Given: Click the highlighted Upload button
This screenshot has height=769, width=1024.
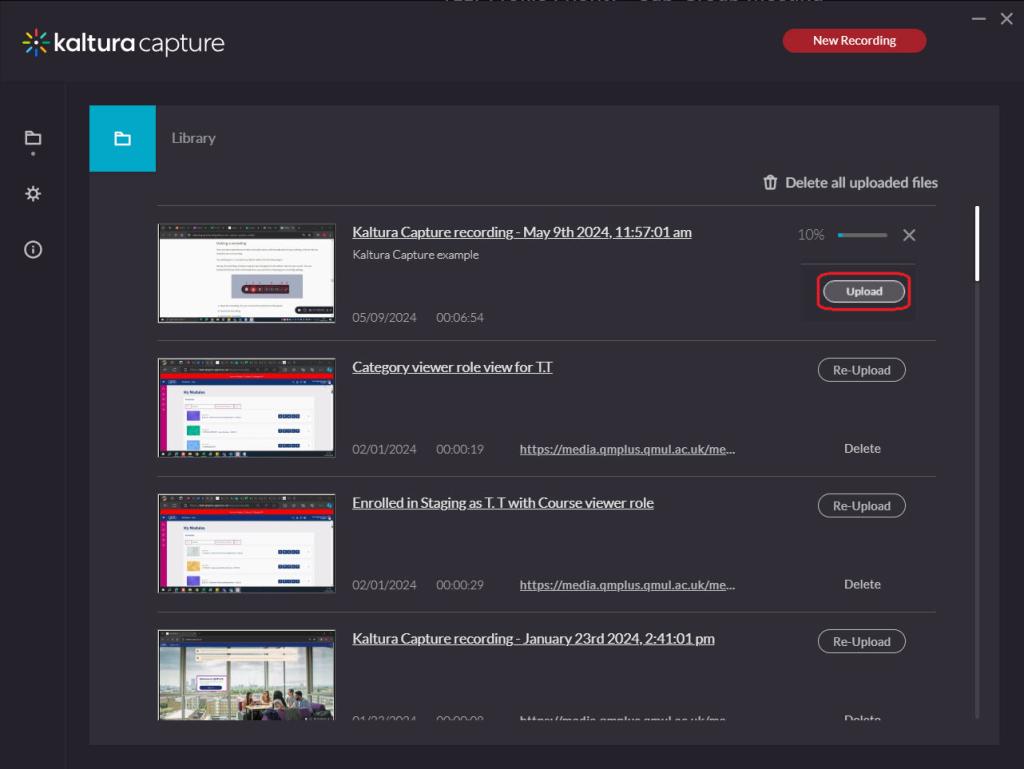Looking at the screenshot, I should (x=861, y=291).
